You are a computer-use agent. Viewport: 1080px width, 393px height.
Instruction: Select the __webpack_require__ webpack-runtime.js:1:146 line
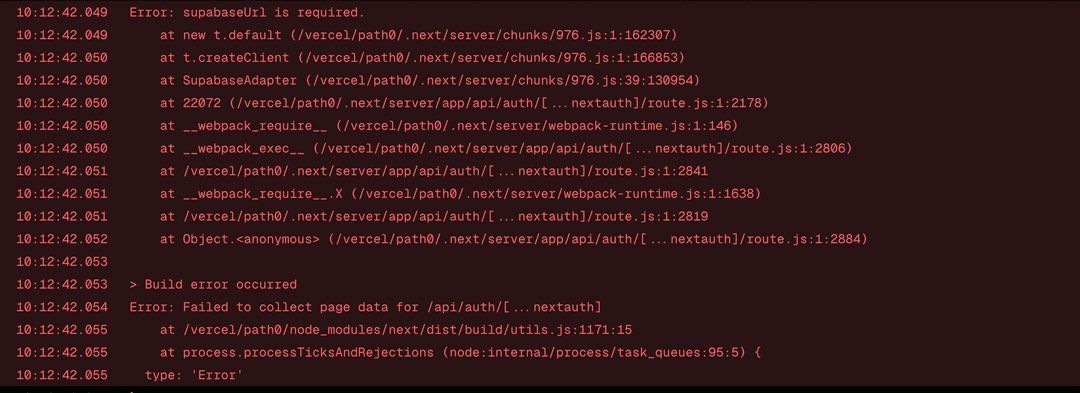point(448,126)
